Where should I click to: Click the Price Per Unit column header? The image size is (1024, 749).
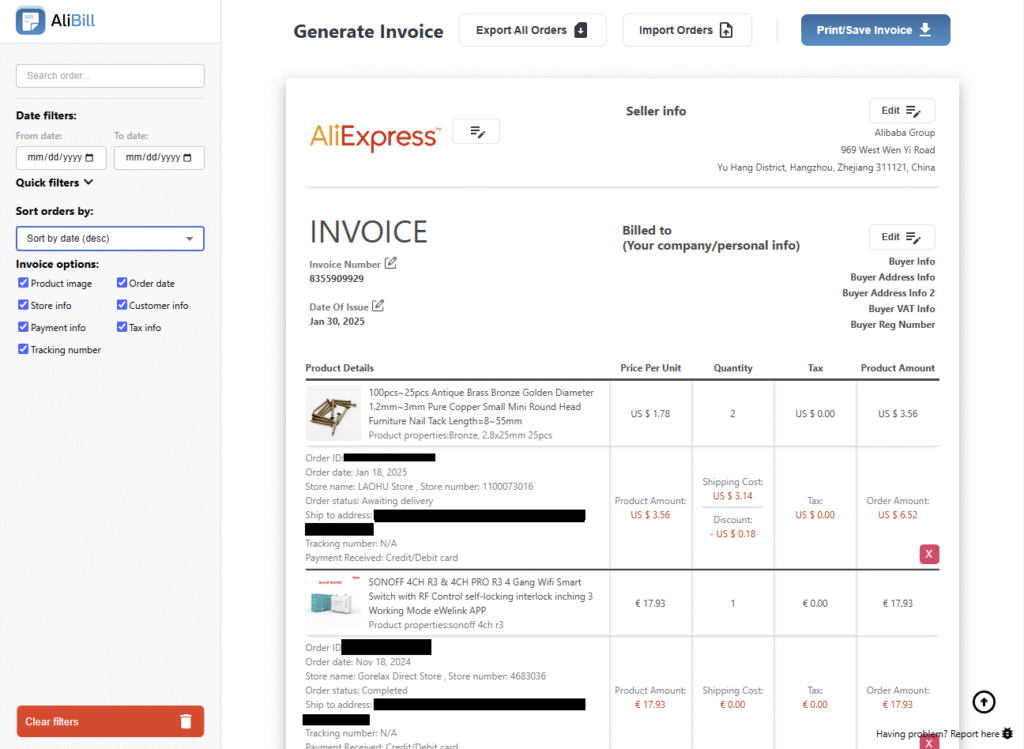pos(650,368)
